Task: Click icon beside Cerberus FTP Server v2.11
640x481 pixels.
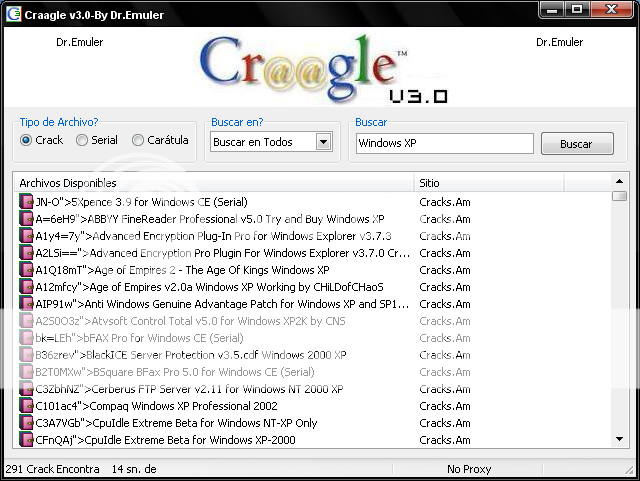Action: [x=26, y=389]
